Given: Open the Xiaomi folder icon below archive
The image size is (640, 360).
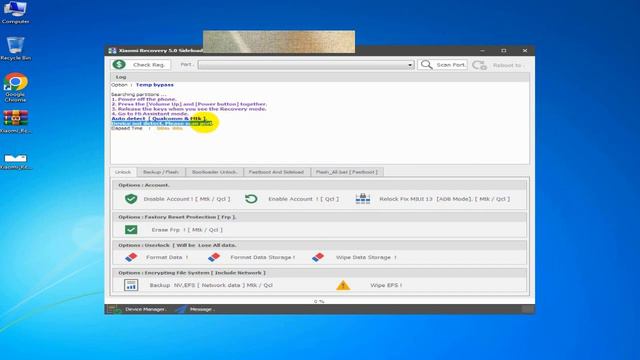Looking at the screenshot, I should (x=16, y=160).
